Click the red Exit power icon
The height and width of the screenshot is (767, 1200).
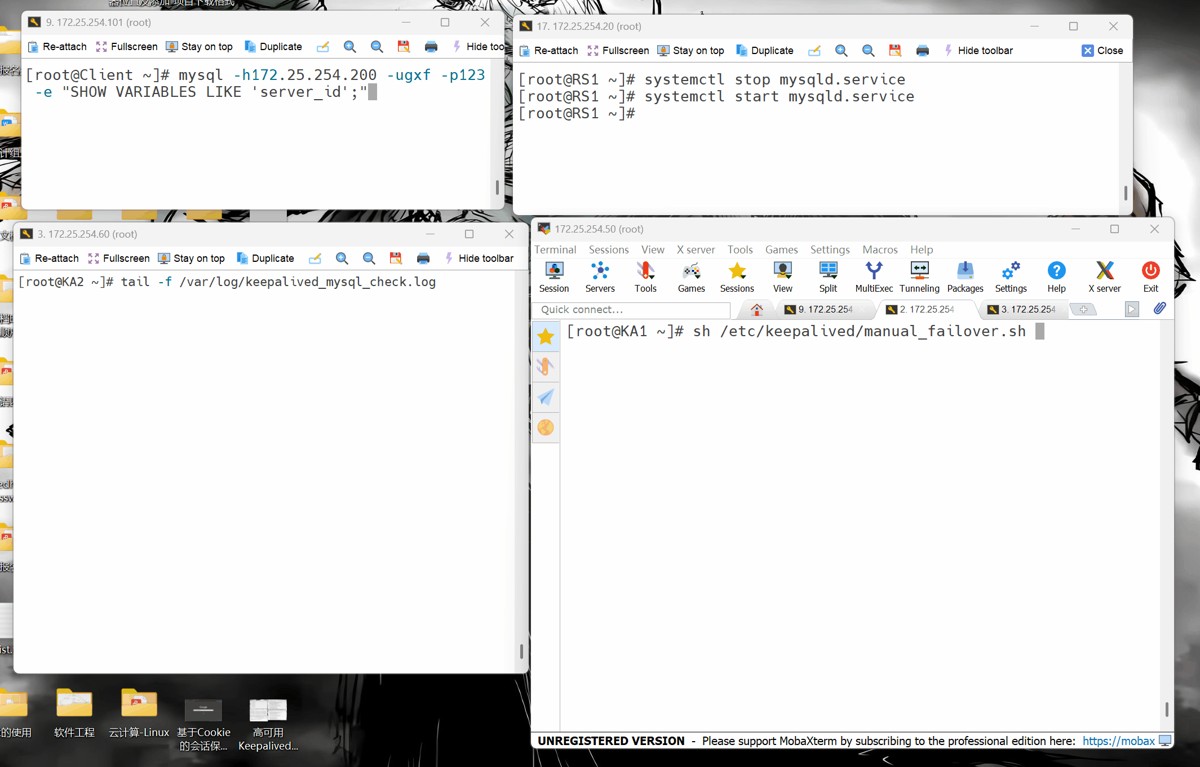pyautogui.click(x=1151, y=276)
